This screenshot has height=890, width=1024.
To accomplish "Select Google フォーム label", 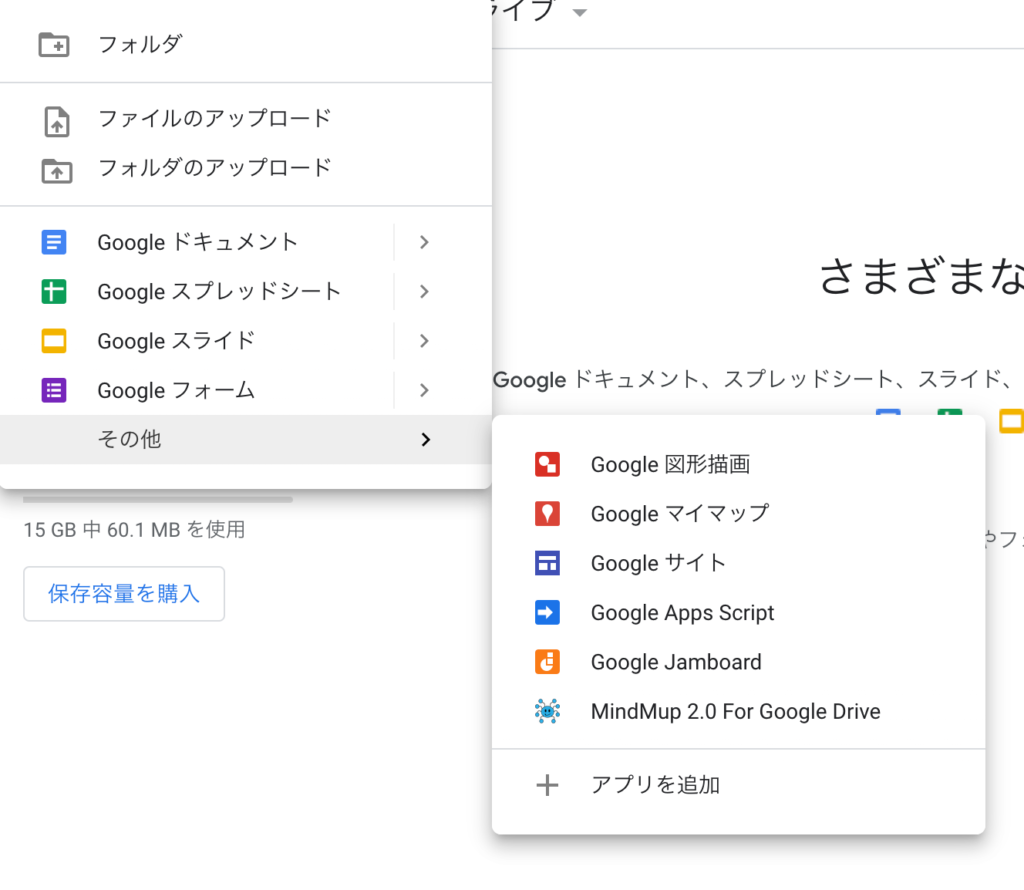I will click(176, 390).
